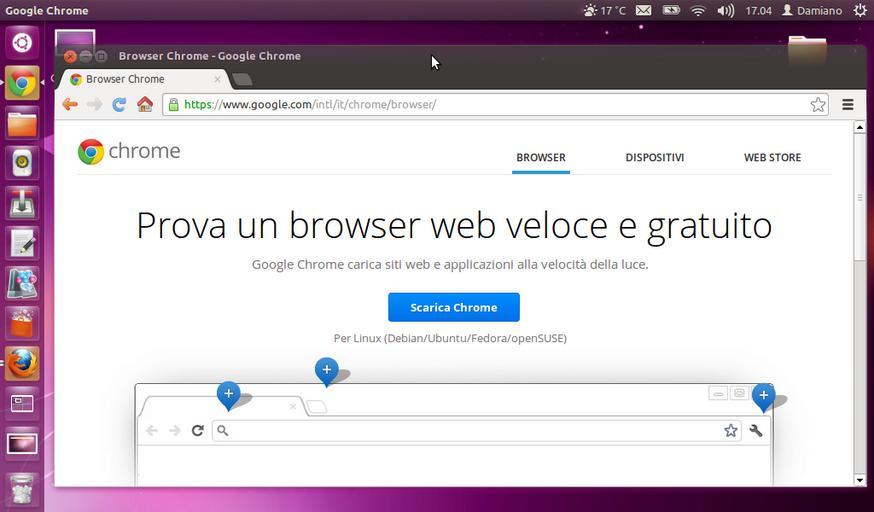Click the plus marker near illustrated wrench
This screenshot has height=512, width=874.
[764, 396]
